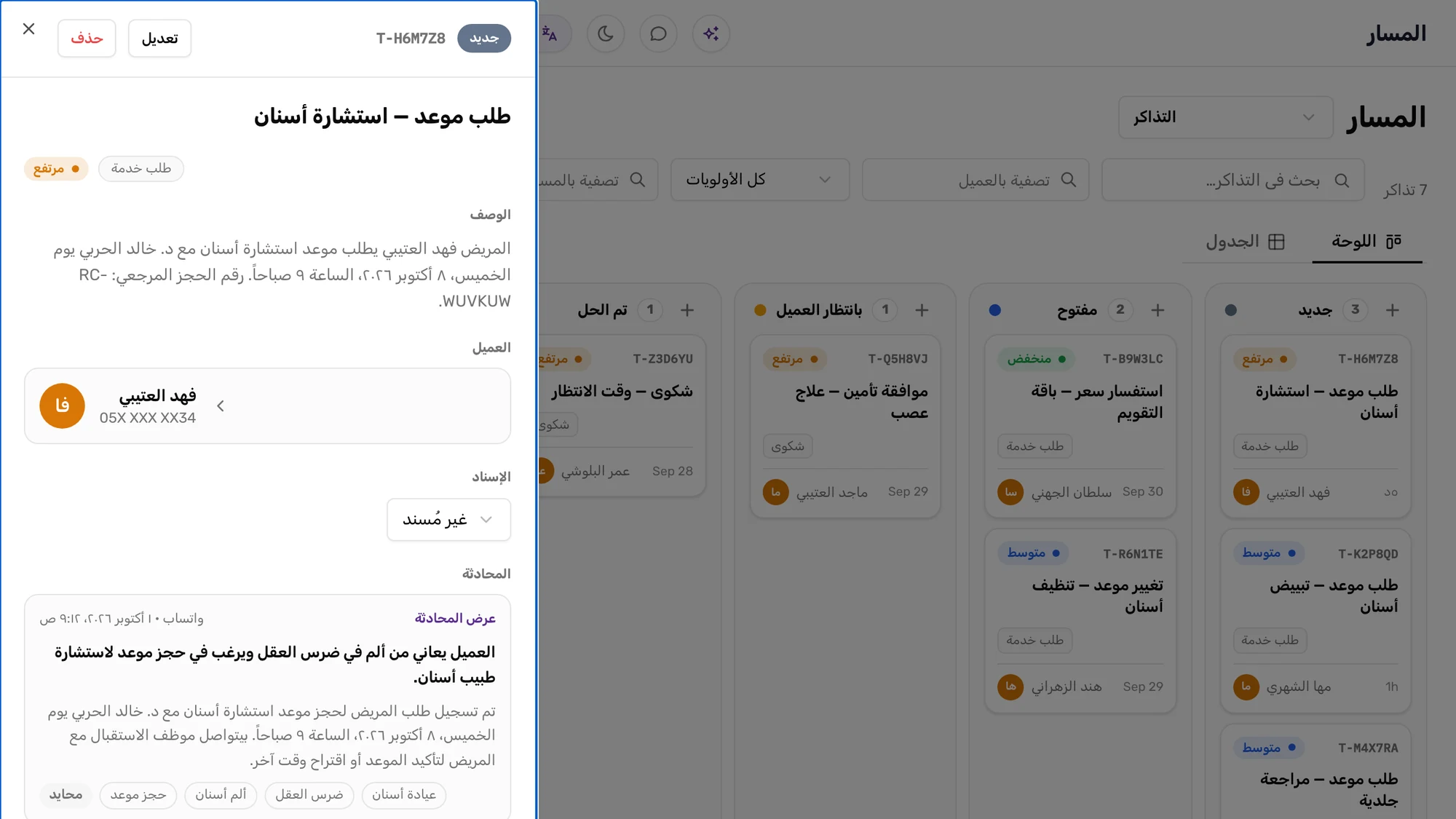Focus the بحث في التذاكر search field
The image size is (1456, 819).
click(x=1233, y=180)
